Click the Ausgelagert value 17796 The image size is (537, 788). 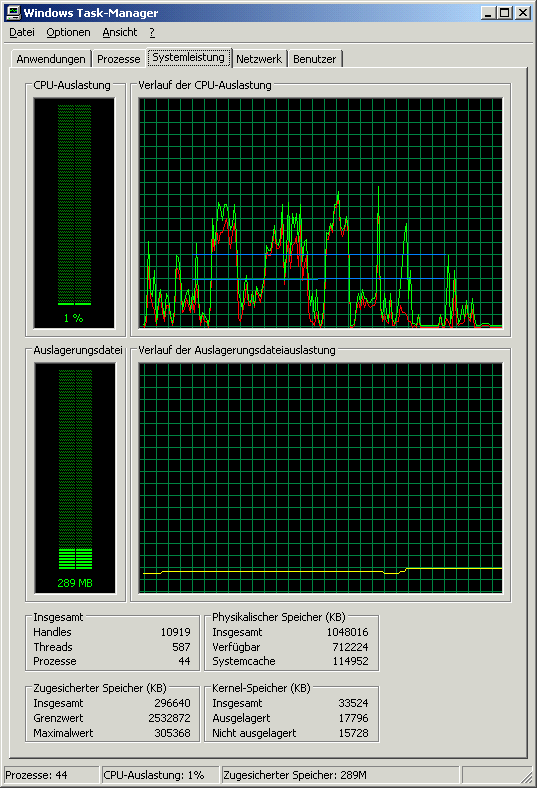(353, 718)
